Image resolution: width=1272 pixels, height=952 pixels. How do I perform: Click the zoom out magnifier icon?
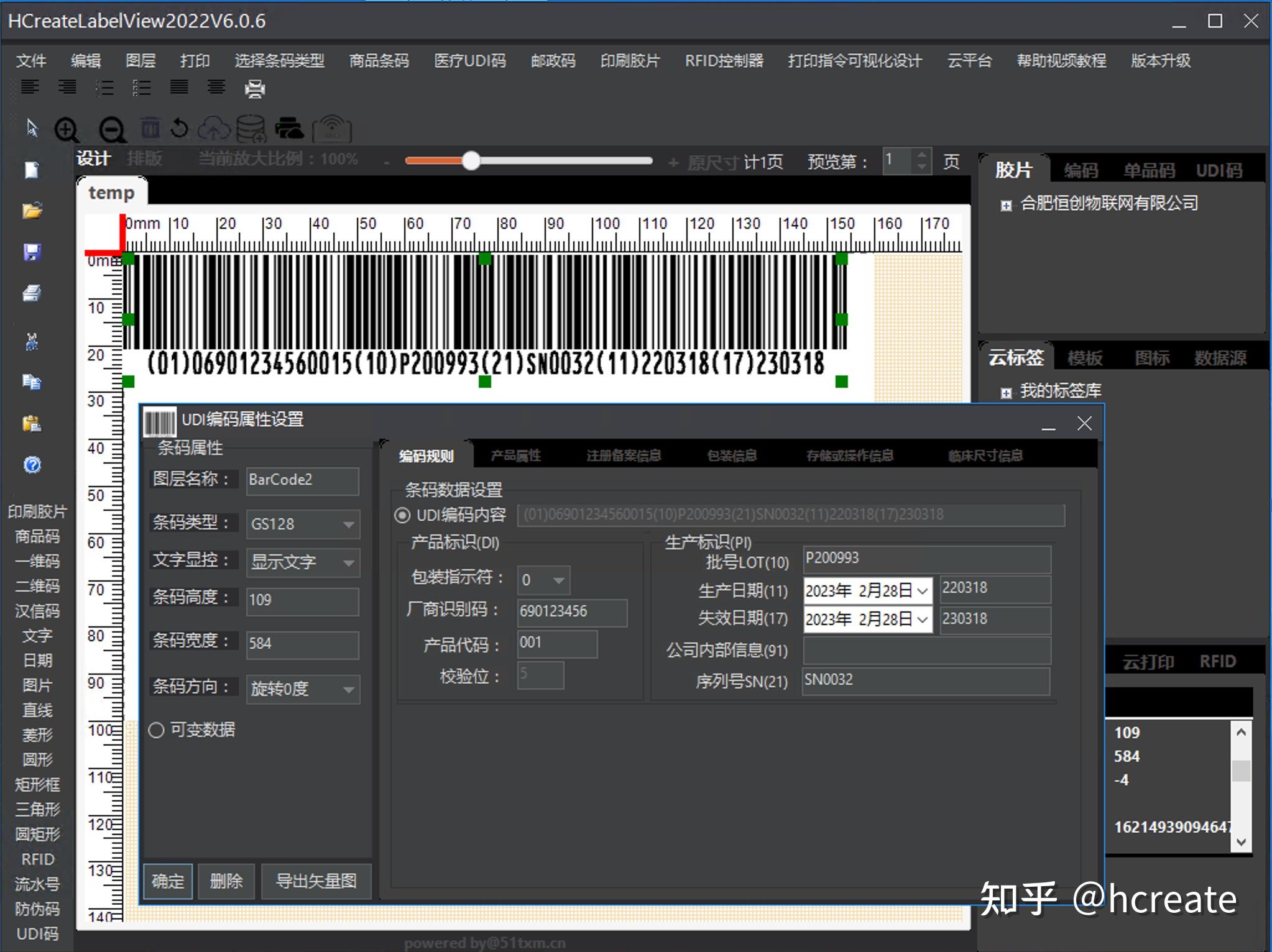[112, 130]
